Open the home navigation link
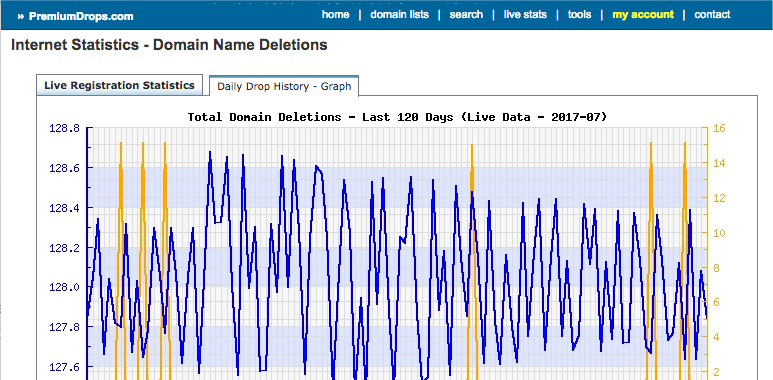773x380 pixels. pyautogui.click(x=336, y=14)
